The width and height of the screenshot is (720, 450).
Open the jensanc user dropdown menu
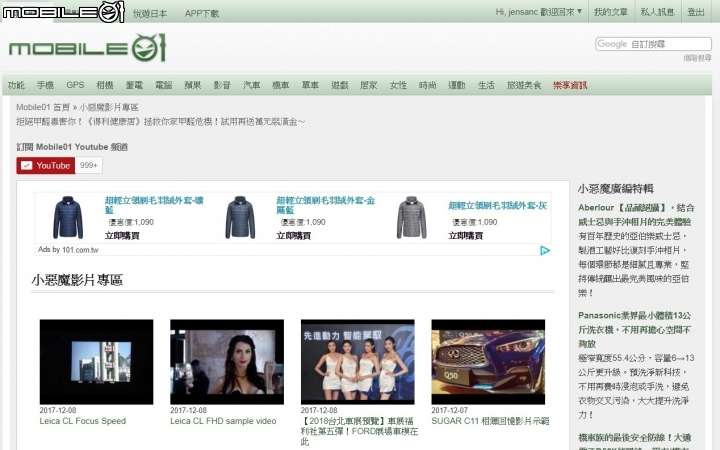pos(539,12)
